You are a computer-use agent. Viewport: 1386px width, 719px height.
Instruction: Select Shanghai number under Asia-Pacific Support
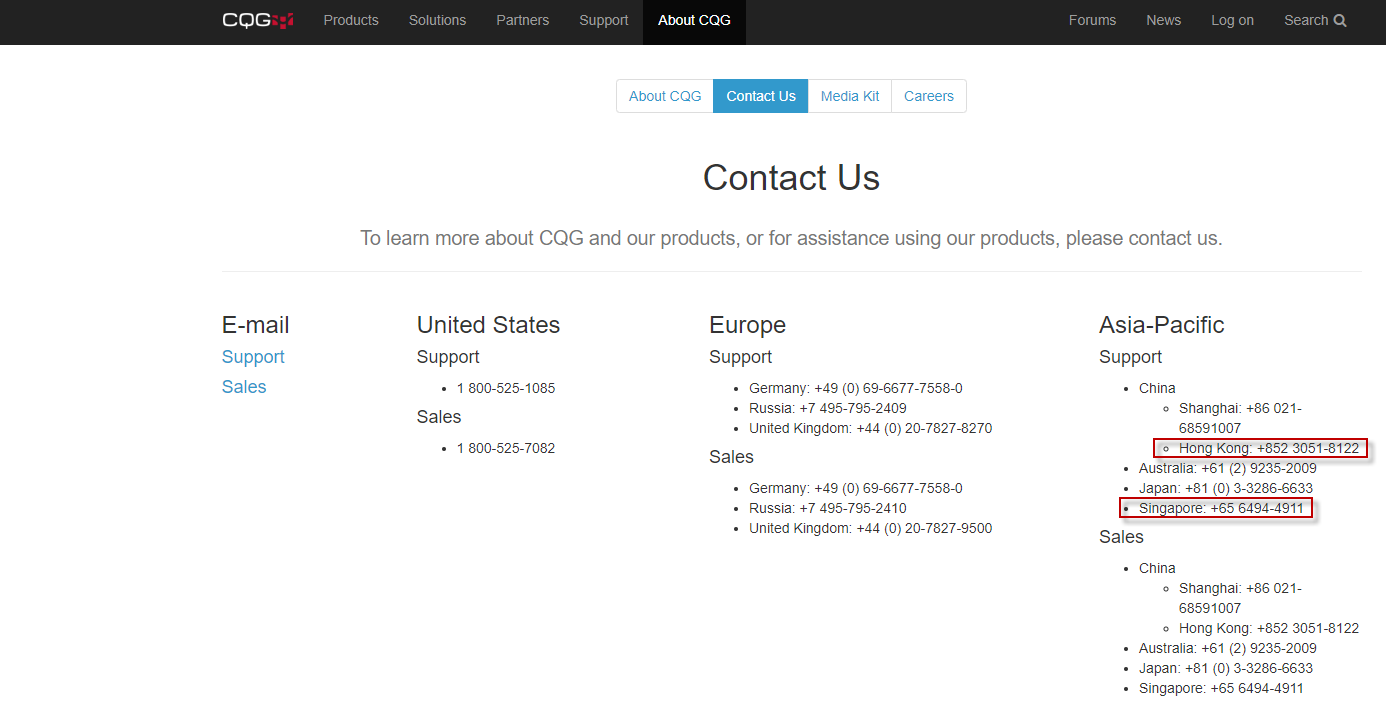point(1240,418)
